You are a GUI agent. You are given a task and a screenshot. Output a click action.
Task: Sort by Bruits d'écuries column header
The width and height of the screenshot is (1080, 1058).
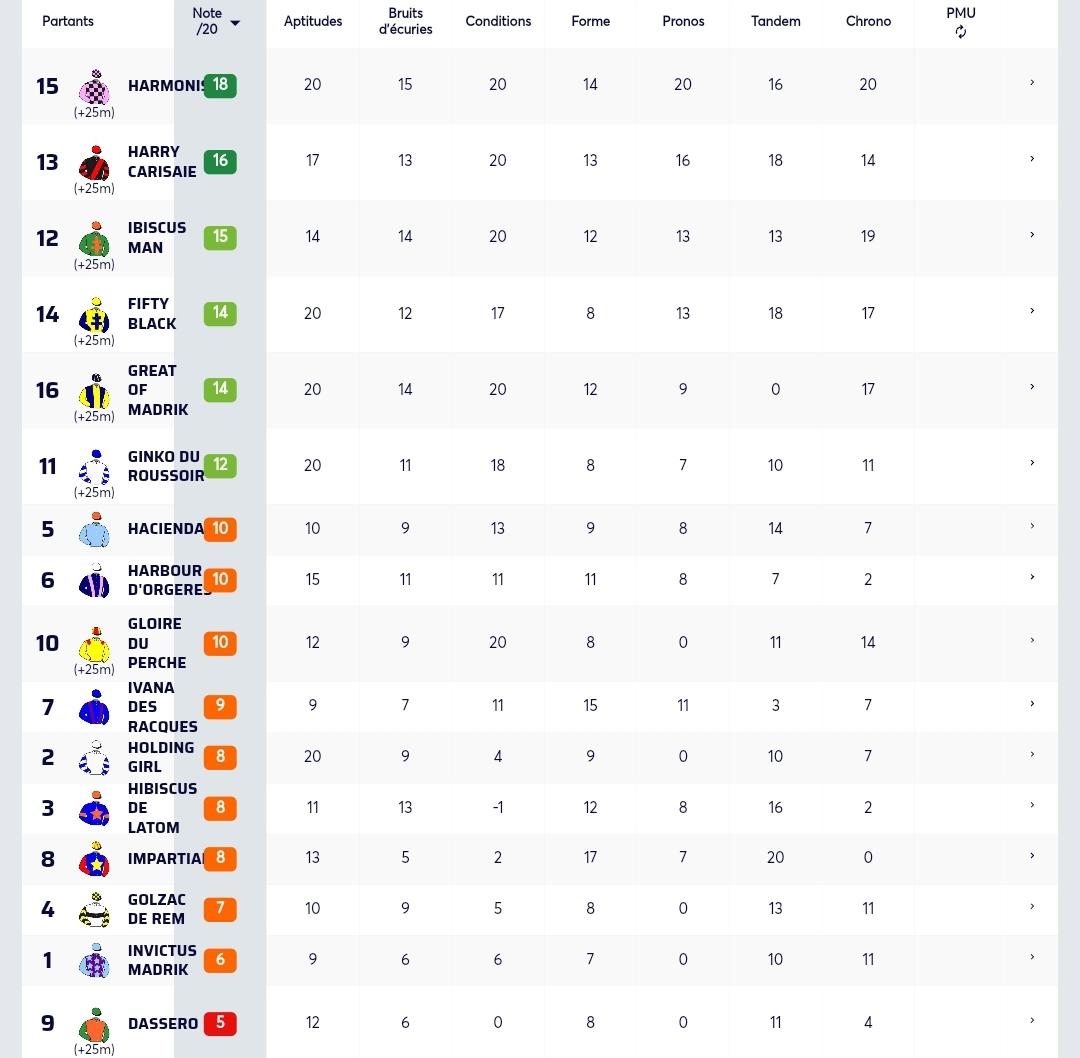pos(405,21)
